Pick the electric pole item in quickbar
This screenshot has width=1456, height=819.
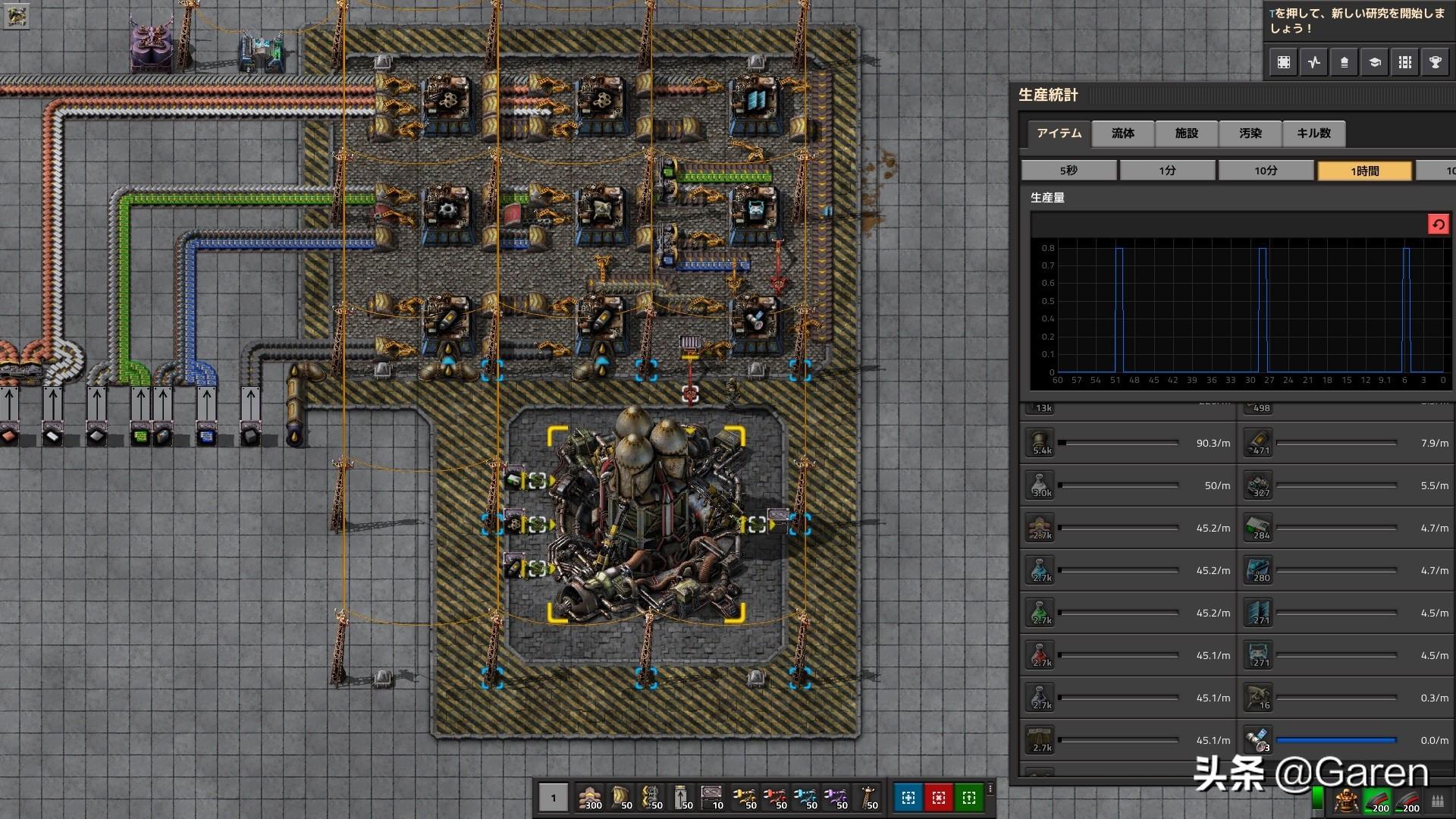[867, 797]
